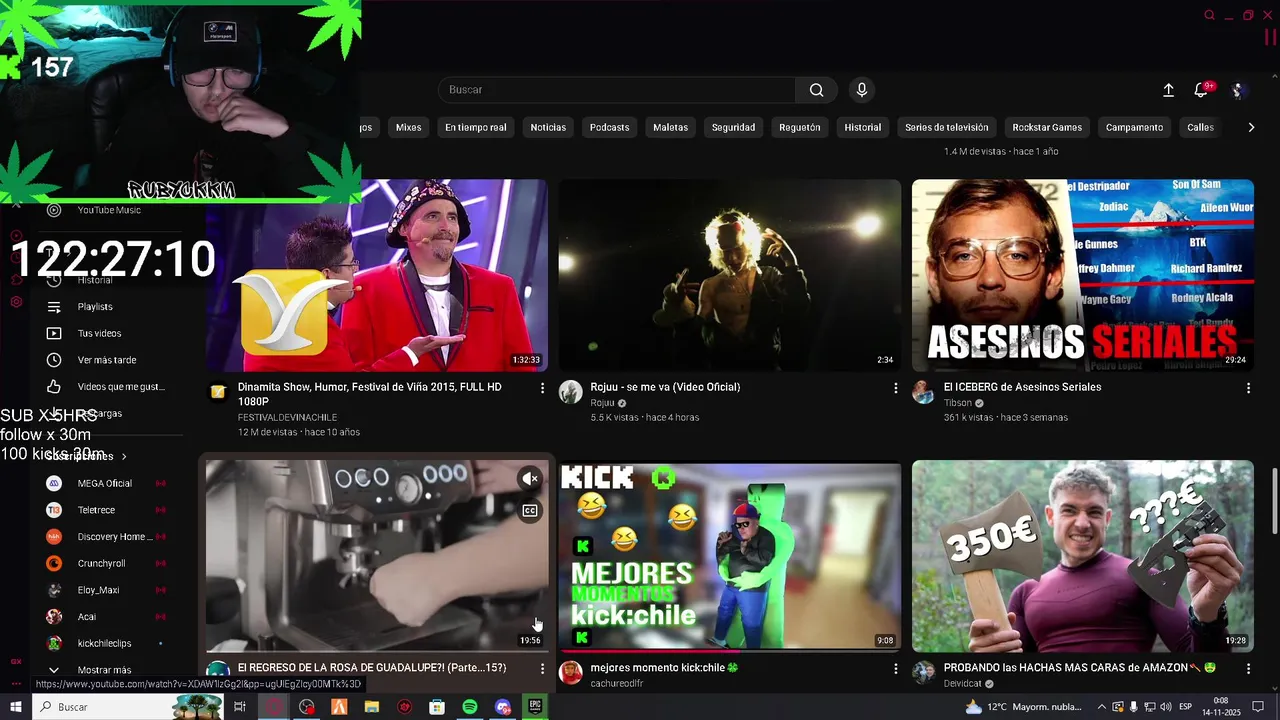Focus the YouTube Buscar search field

point(617,90)
